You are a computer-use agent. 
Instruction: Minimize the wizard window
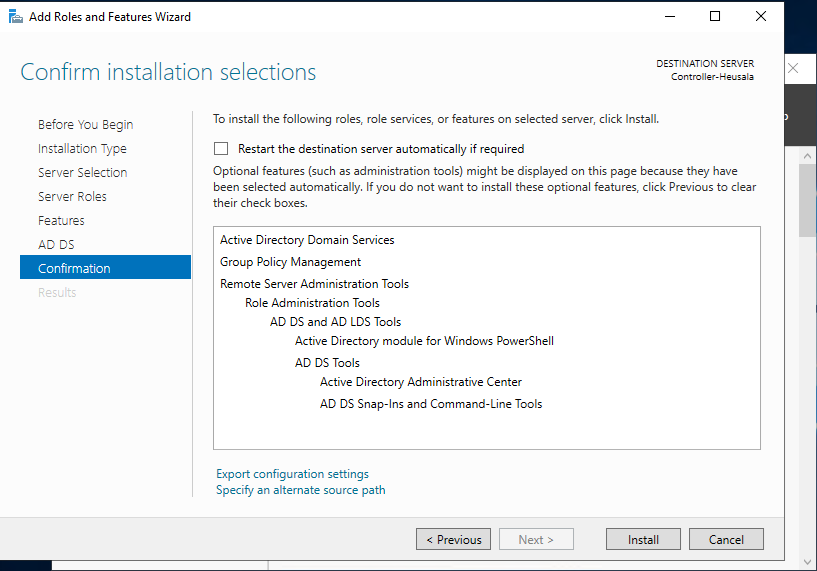click(670, 17)
